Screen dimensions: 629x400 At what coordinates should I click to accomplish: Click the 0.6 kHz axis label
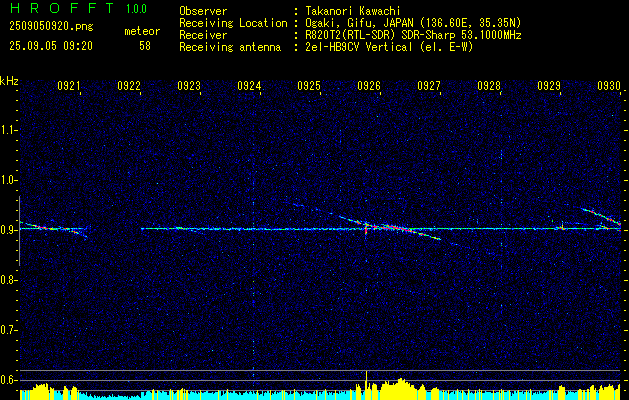tap(8, 380)
